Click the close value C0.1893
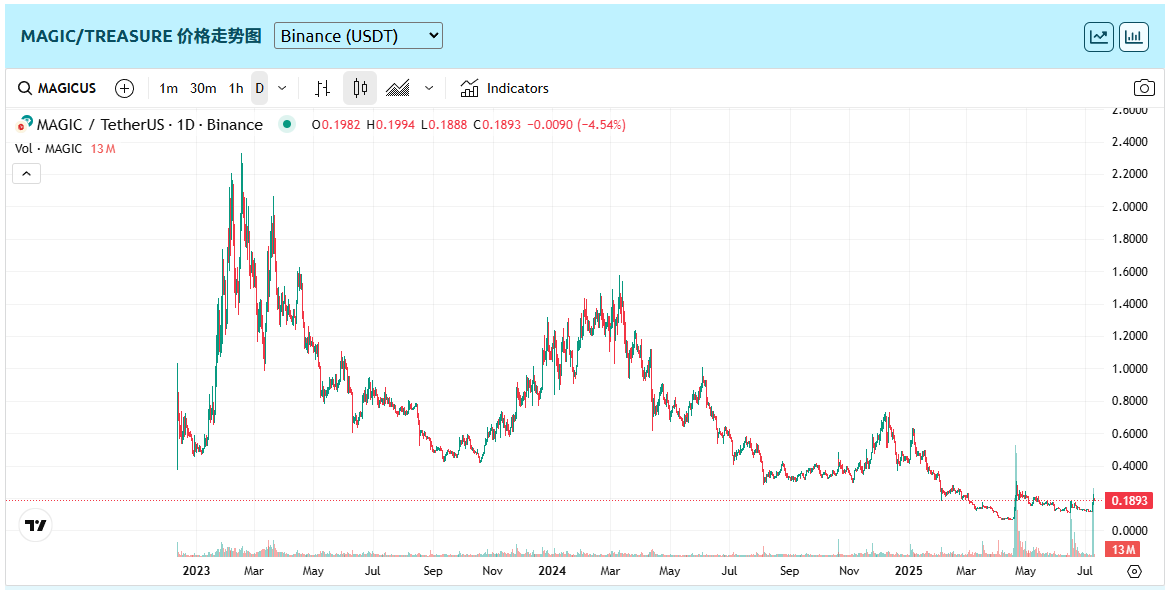Image resolution: width=1170 pixels, height=590 pixels. coord(497,125)
